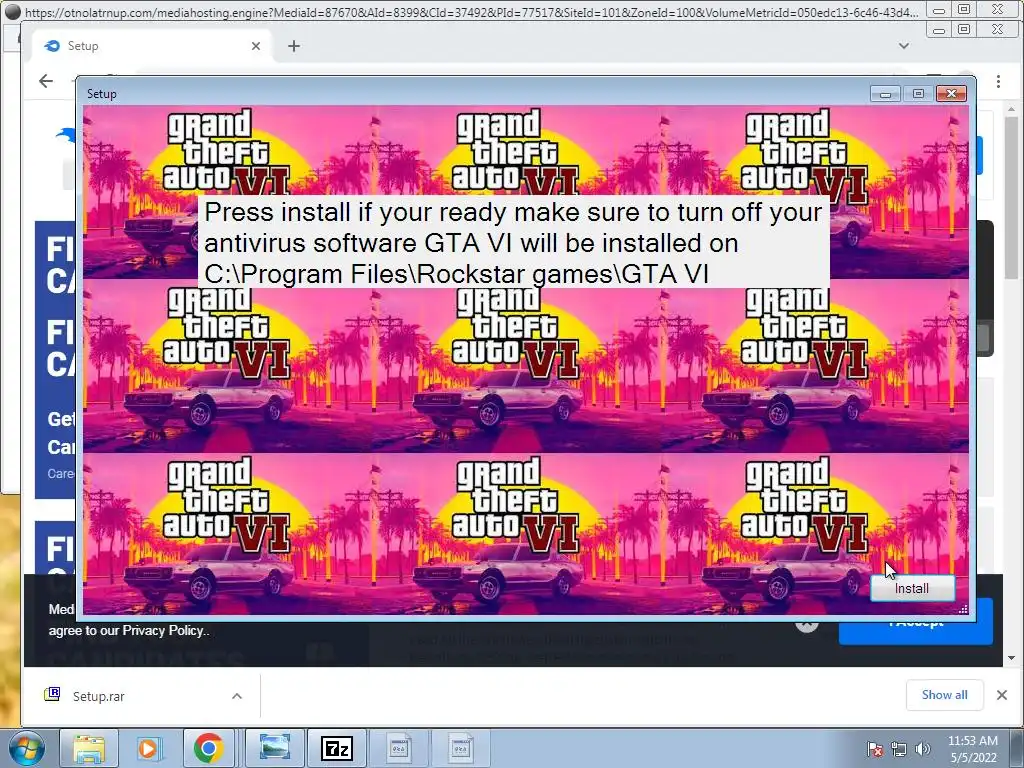This screenshot has height=768, width=1024.
Task: Minimize the GTA VI Setup dialog
Action: point(885,93)
